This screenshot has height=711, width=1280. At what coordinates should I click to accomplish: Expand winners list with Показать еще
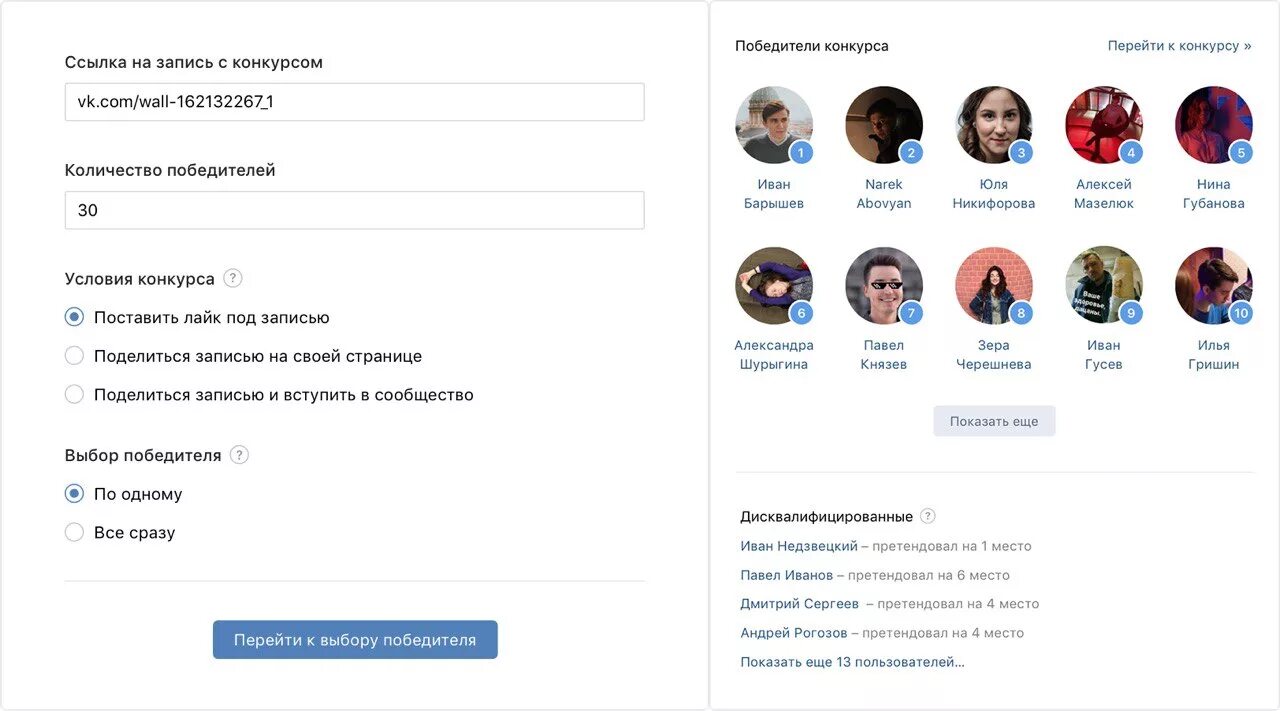994,421
